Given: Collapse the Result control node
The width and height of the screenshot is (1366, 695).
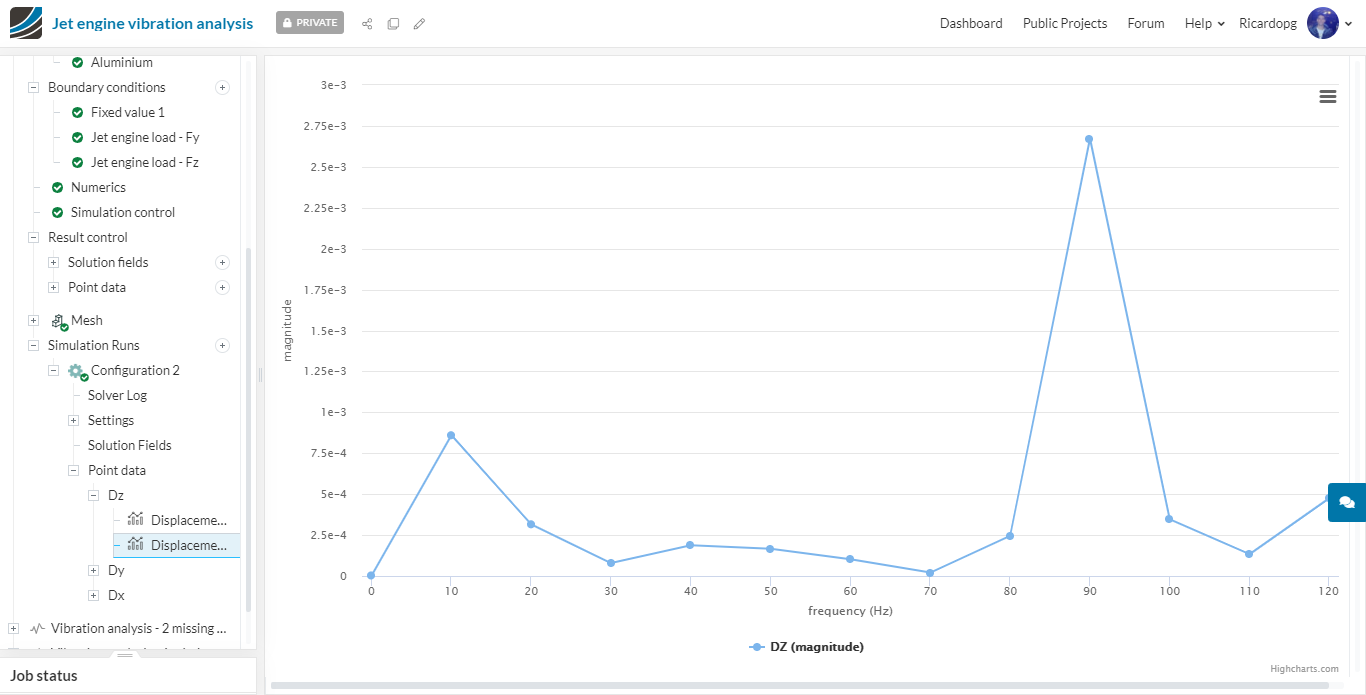Looking at the screenshot, I should [x=33, y=237].
